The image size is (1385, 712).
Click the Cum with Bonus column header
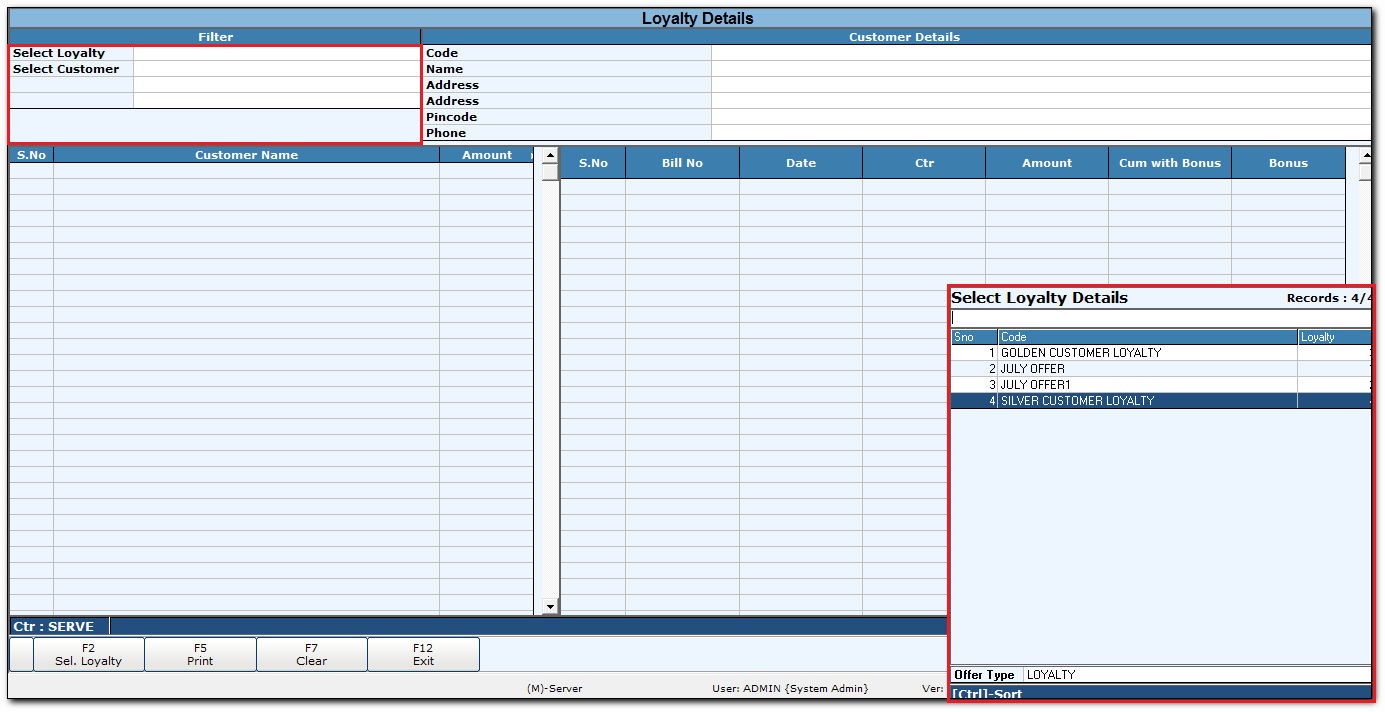point(1169,163)
